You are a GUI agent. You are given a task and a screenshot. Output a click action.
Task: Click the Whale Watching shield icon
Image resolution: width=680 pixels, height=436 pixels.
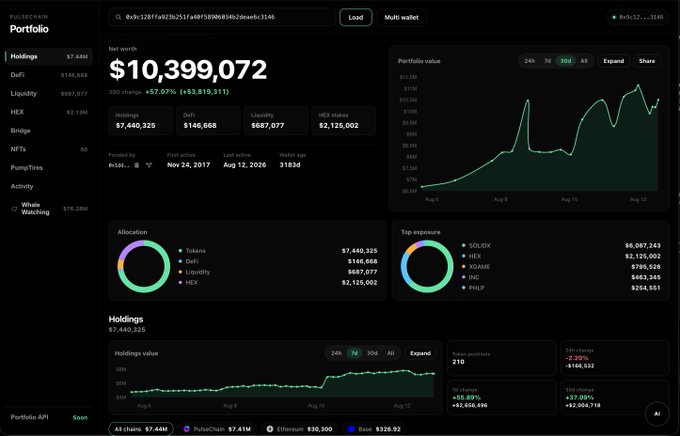coord(14,209)
